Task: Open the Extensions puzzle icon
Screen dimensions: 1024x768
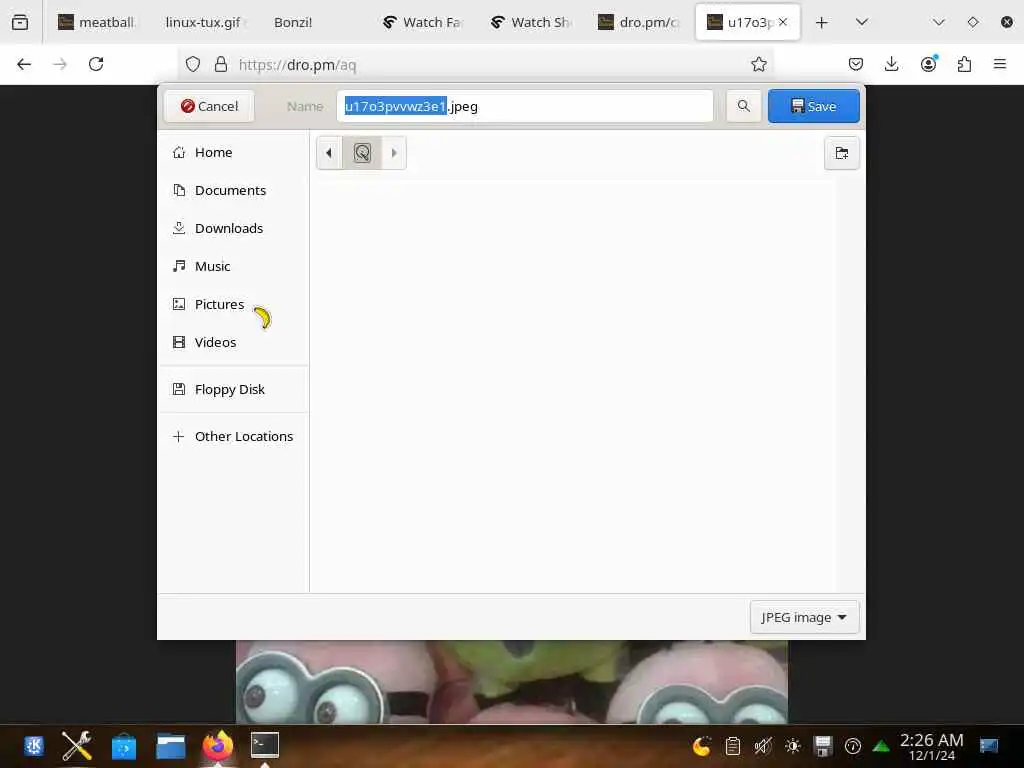Action: click(964, 64)
